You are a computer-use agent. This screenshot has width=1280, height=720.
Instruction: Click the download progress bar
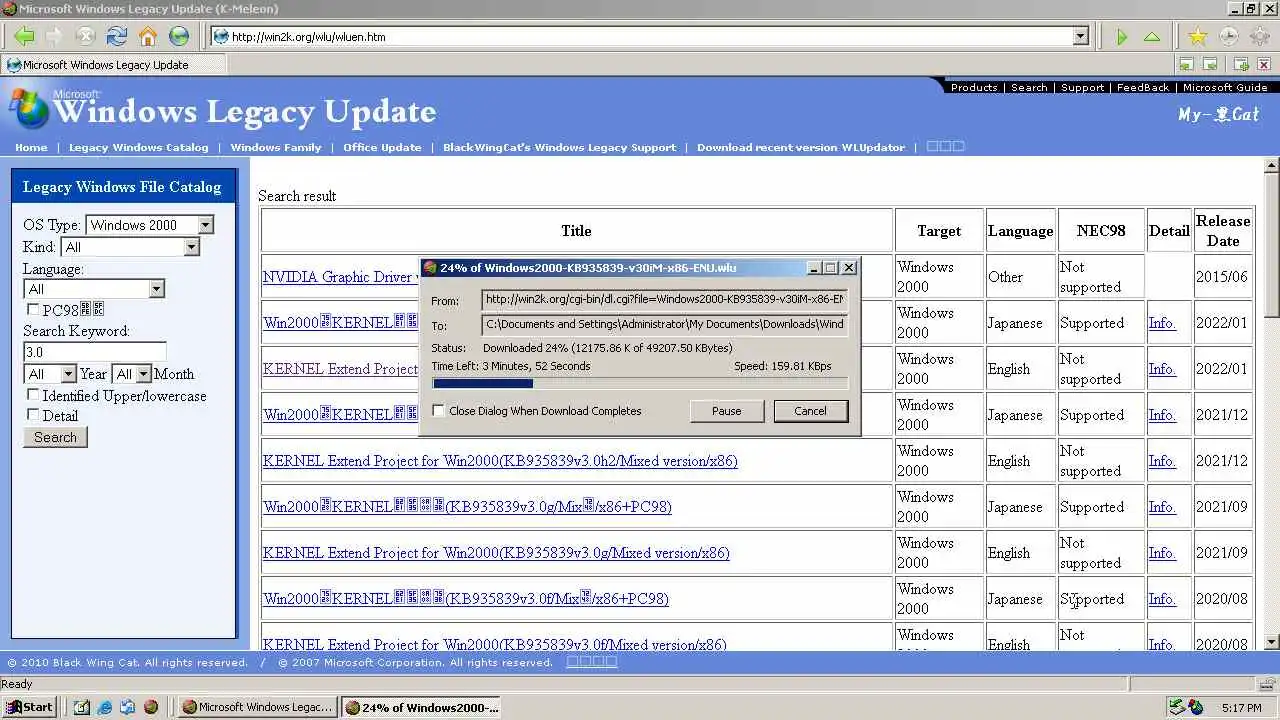click(x=640, y=383)
